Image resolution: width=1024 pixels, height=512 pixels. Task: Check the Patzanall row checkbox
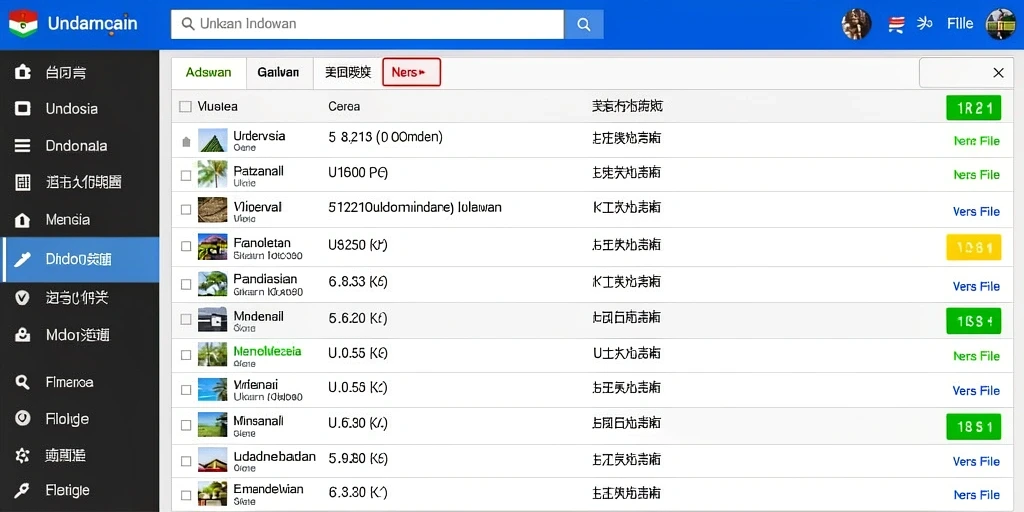(186, 176)
